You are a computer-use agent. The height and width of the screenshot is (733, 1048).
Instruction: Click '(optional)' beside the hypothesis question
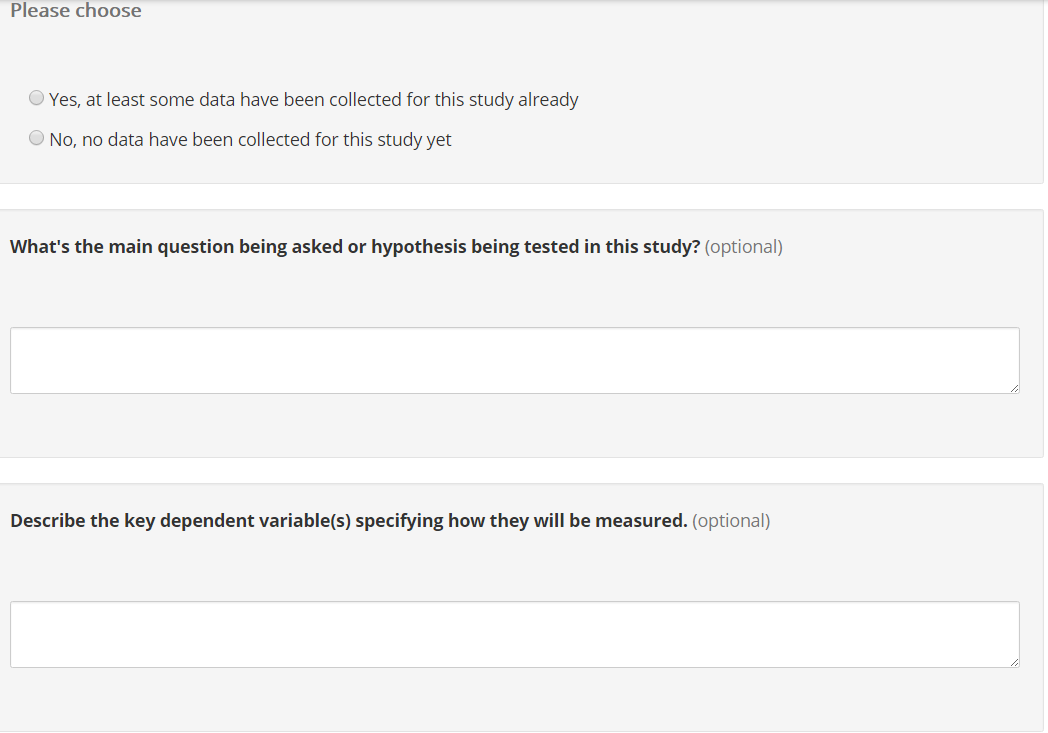(744, 247)
